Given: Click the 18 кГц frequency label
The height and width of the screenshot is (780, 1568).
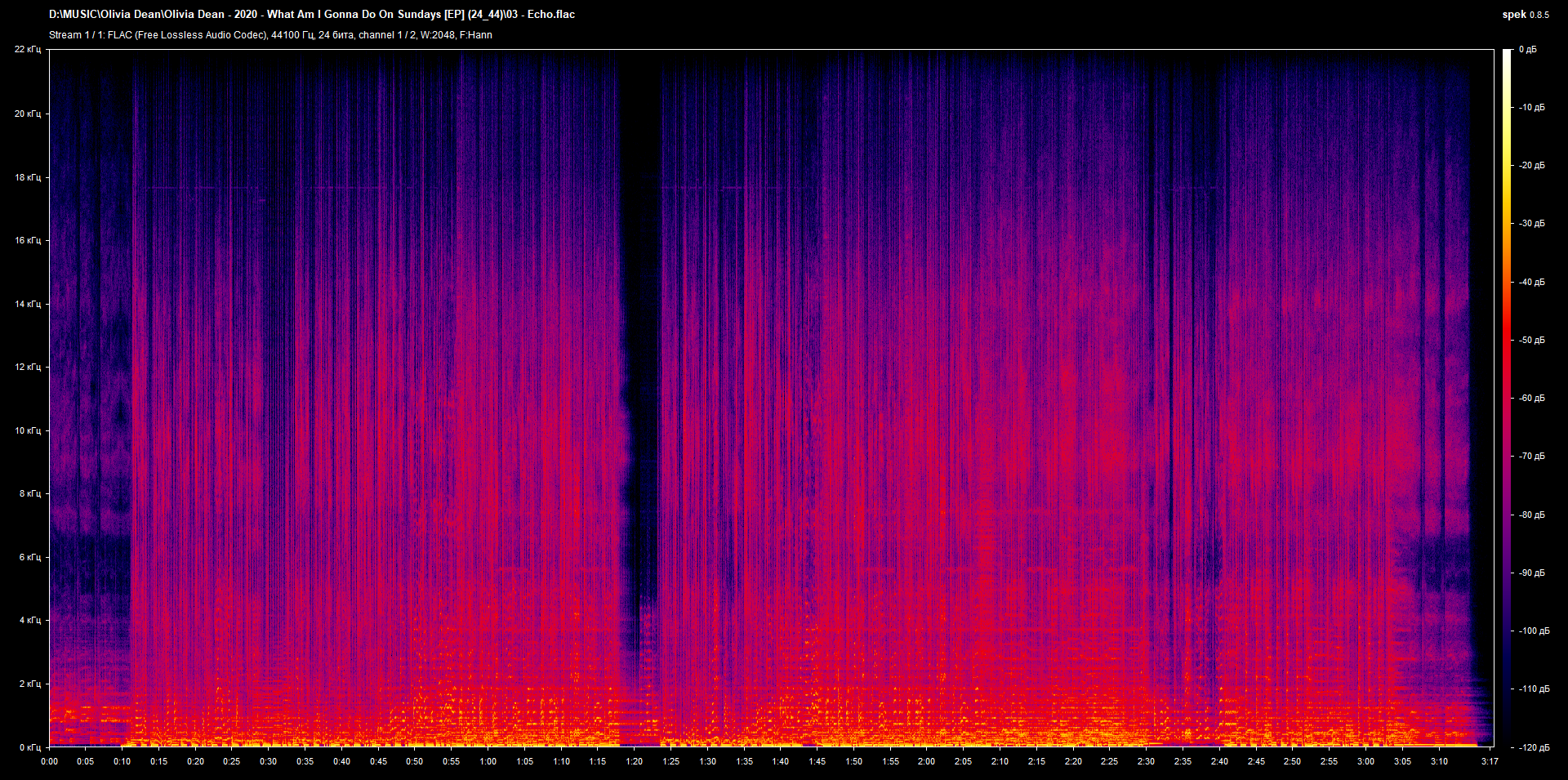Looking at the screenshot, I should [28, 177].
